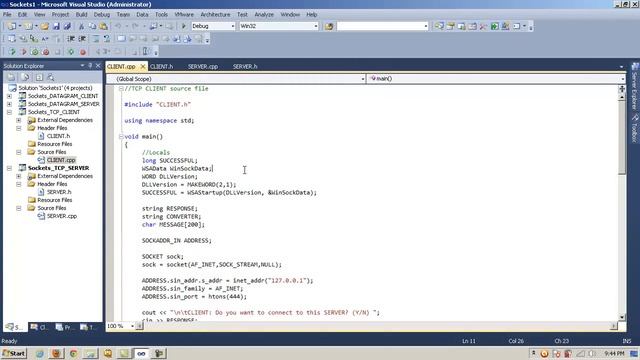640x360 pixels.
Task: Open the Debug menu
Action: (102, 14)
